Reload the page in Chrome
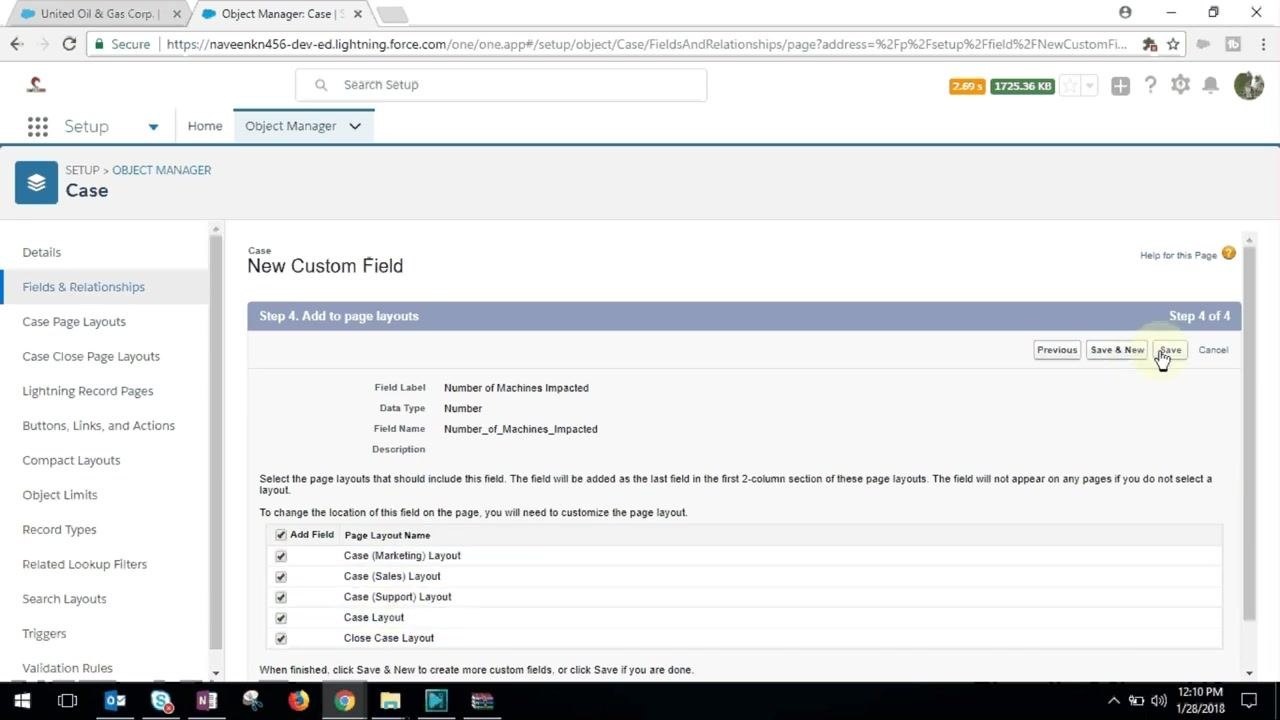Viewport: 1280px width, 720px height. (69, 44)
